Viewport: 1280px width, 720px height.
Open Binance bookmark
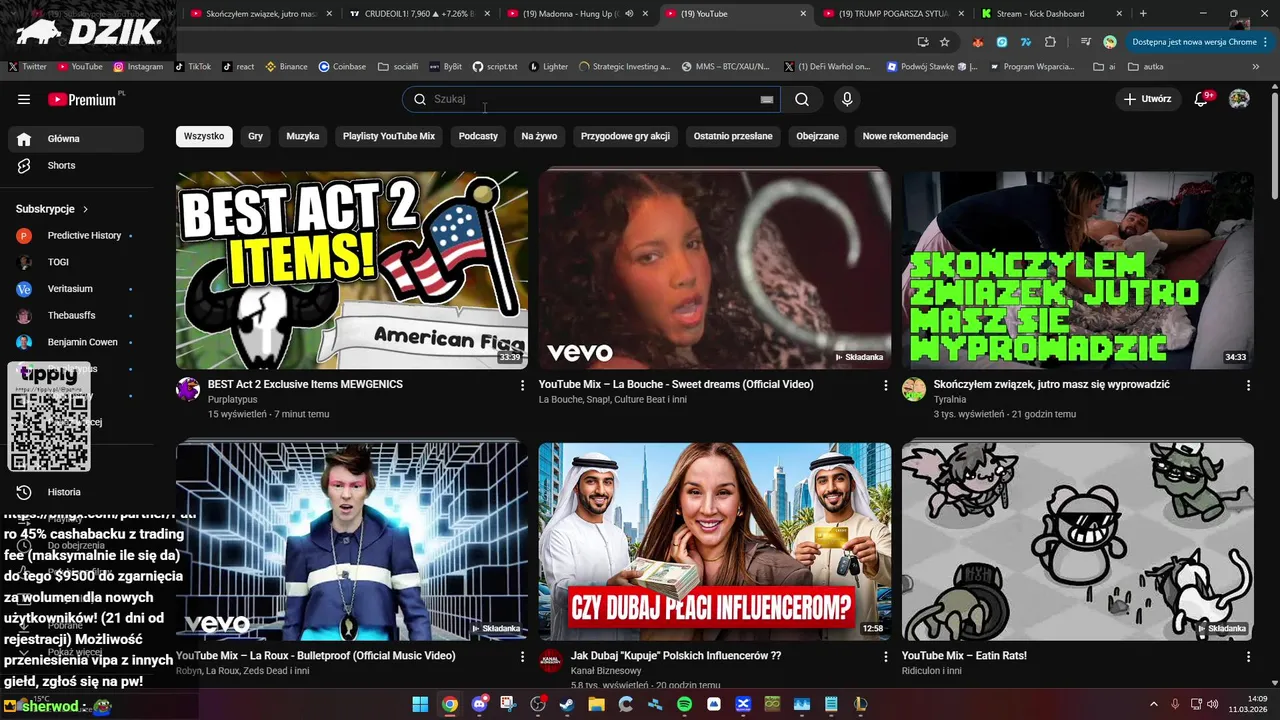pyautogui.click(x=286, y=66)
